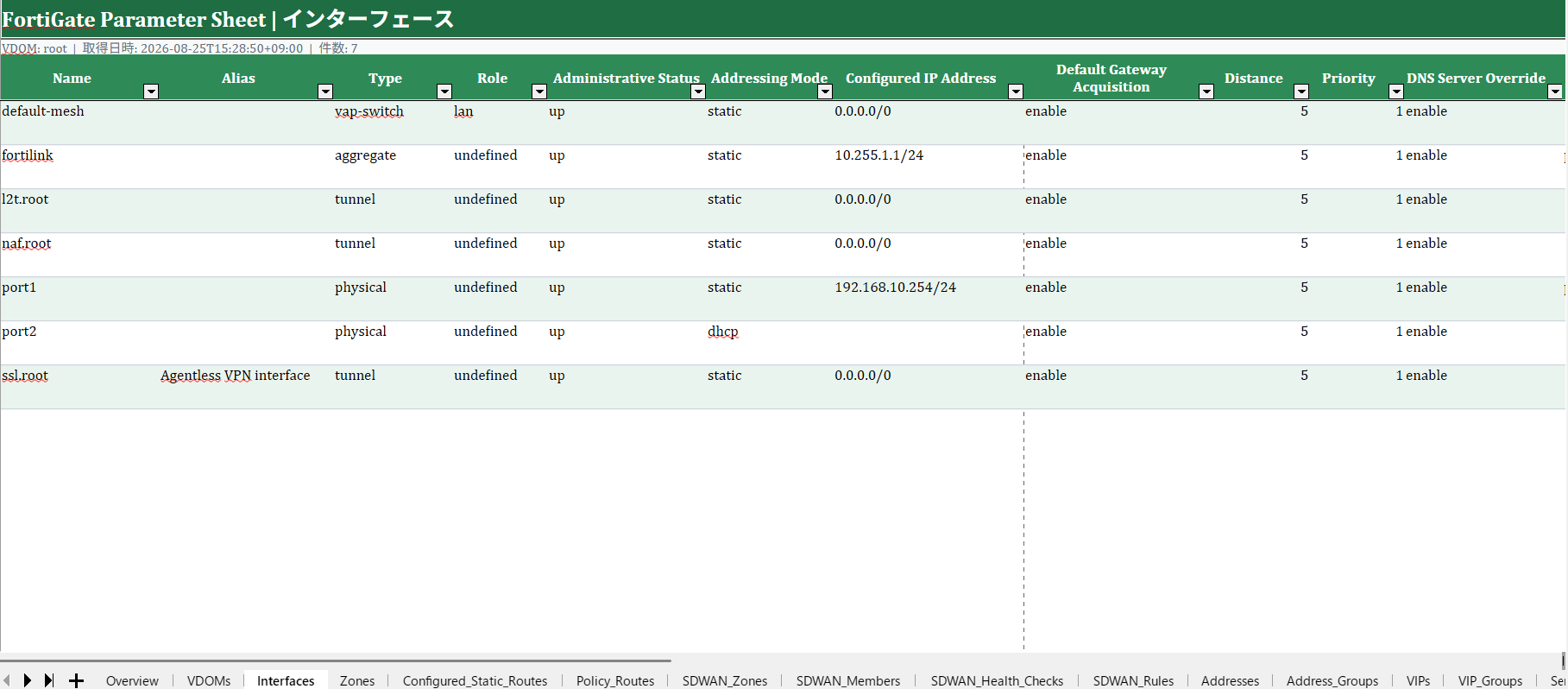Select port1's physical type cell
The width and height of the screenshot is (1568, 689).
click(393, 299)
